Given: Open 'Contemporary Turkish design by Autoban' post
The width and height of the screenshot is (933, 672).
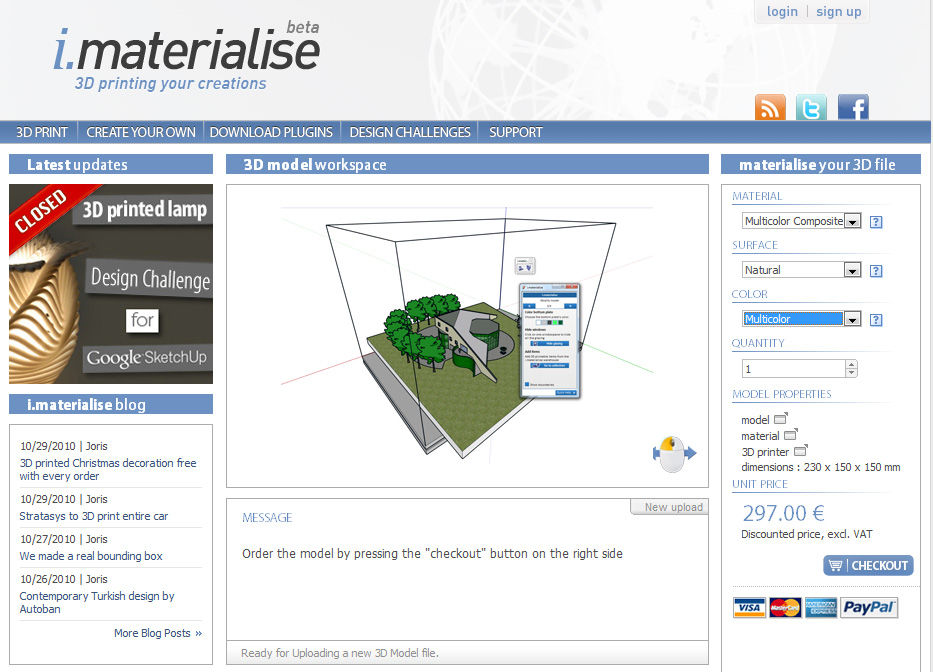Looking at the screenshot, I should pos(97,602).
